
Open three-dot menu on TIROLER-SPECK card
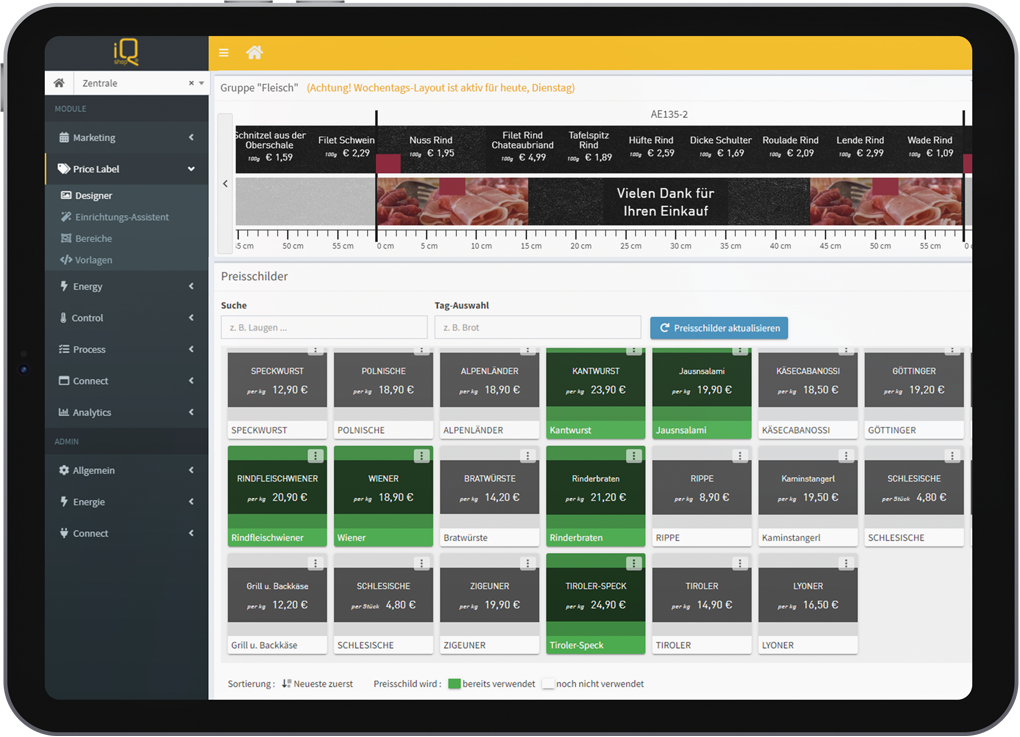633,564
